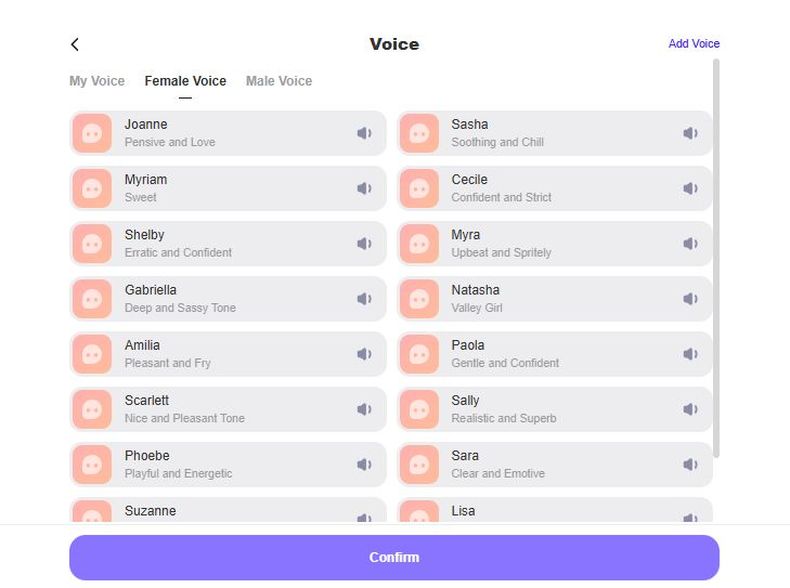The width and height of the screenshot is (790, 588).
Task: Click the voice list scrollbar
Action: click(x=716, y=250)
